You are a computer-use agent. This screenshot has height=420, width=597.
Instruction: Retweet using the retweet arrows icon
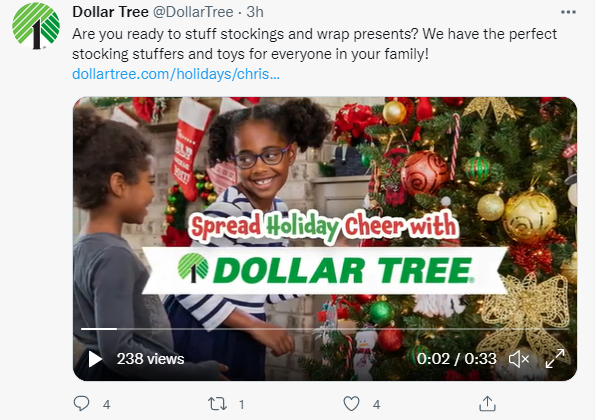[217, 404]
